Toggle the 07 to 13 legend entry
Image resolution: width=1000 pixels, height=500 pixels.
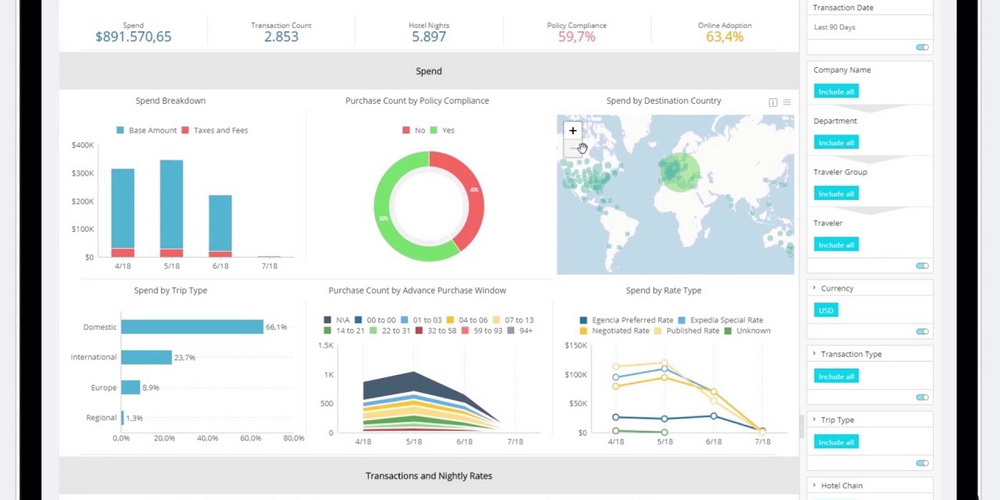513,320
